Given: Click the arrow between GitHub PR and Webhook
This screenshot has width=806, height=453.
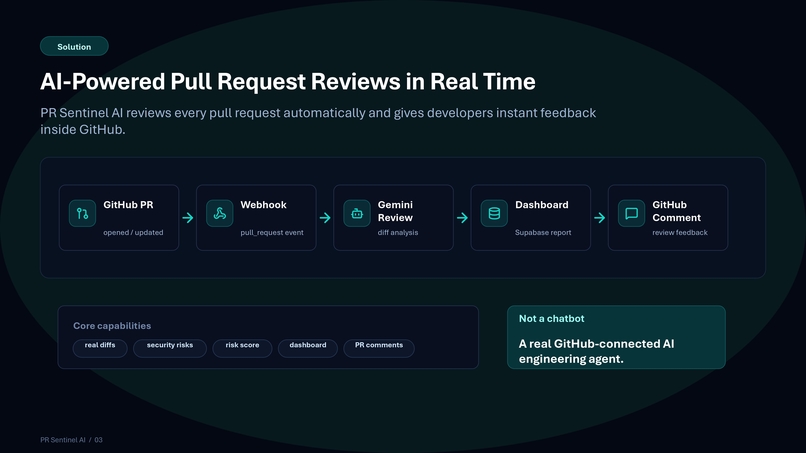Looking at the screenshot, I should pyautogui.click(x=188, y=218).
